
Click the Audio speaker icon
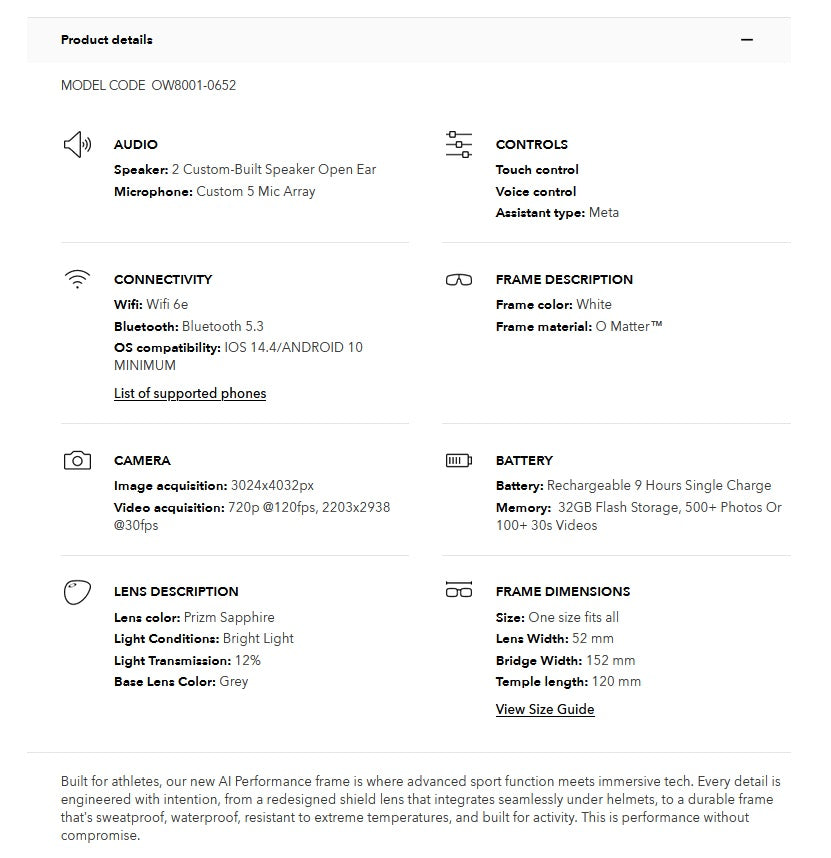(x=77, y=145)
